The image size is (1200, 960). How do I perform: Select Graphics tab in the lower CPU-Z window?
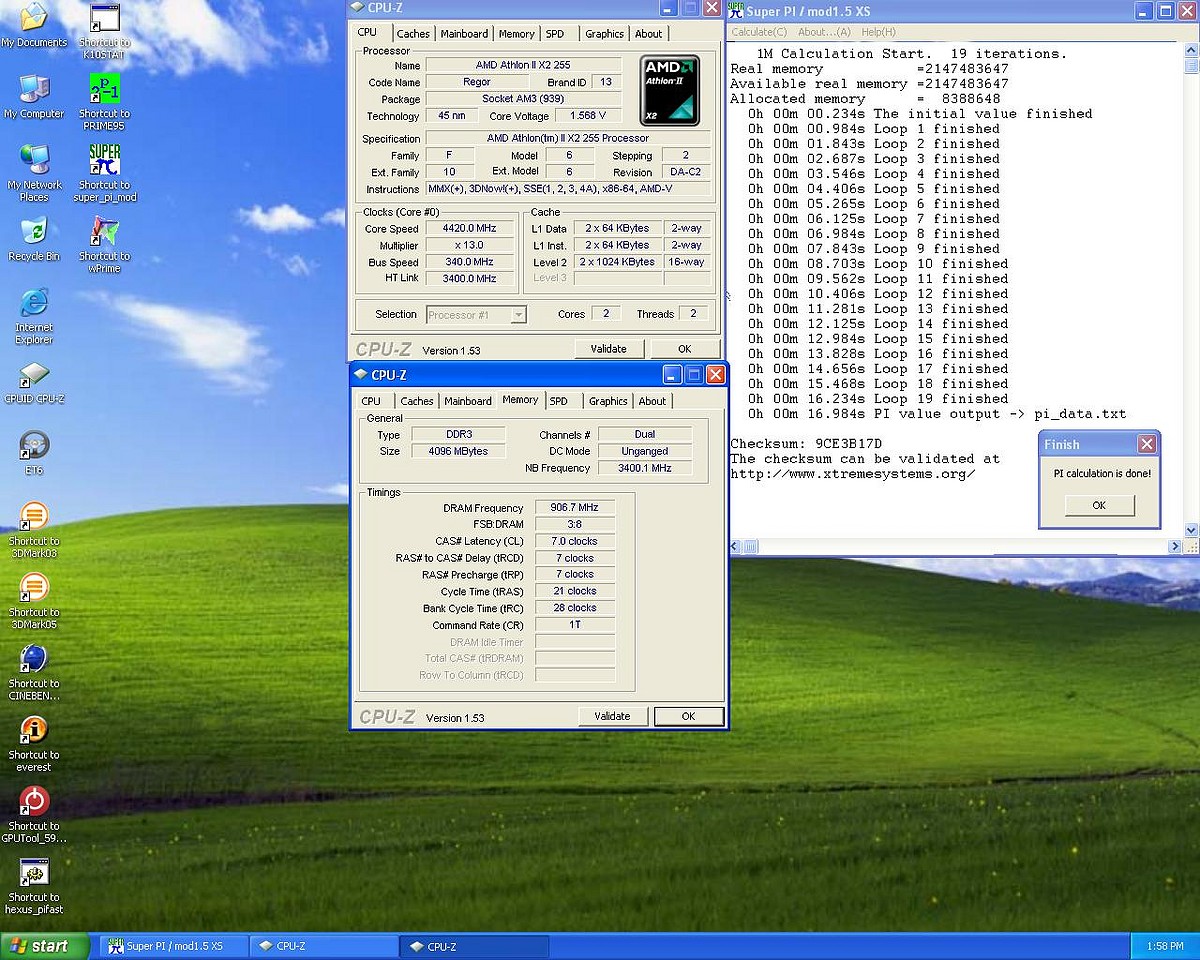tap(608, 401)
